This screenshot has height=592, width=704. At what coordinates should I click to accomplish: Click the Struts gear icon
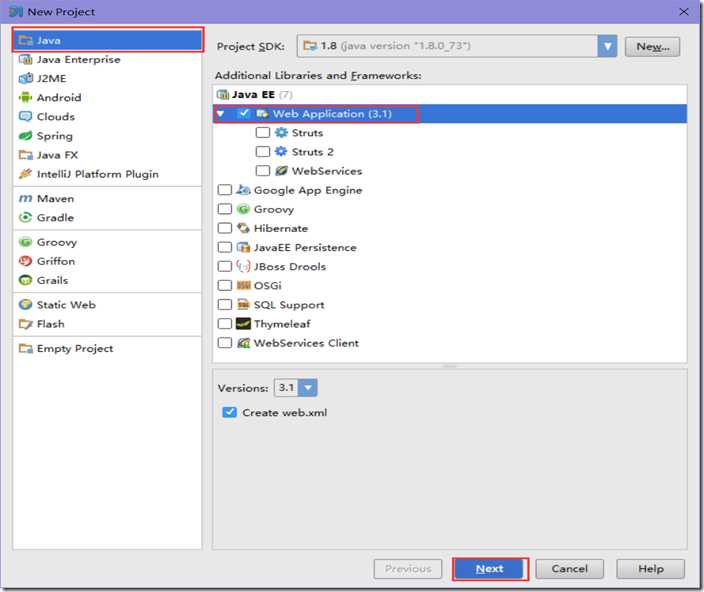pos(281,132)
